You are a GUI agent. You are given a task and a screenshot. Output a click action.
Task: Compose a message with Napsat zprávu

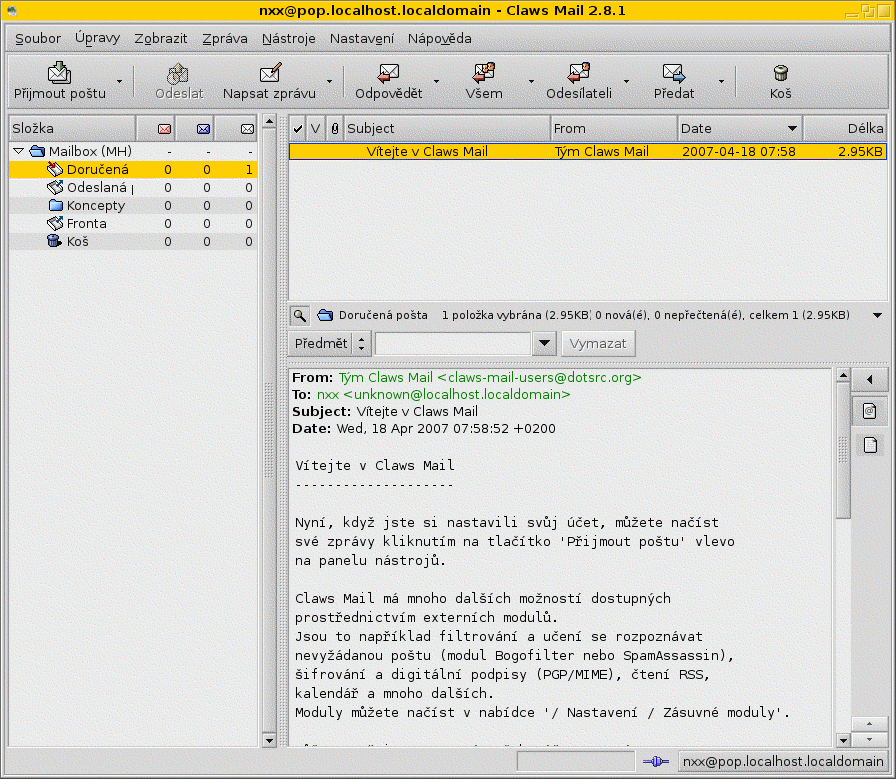coord(270,73)
